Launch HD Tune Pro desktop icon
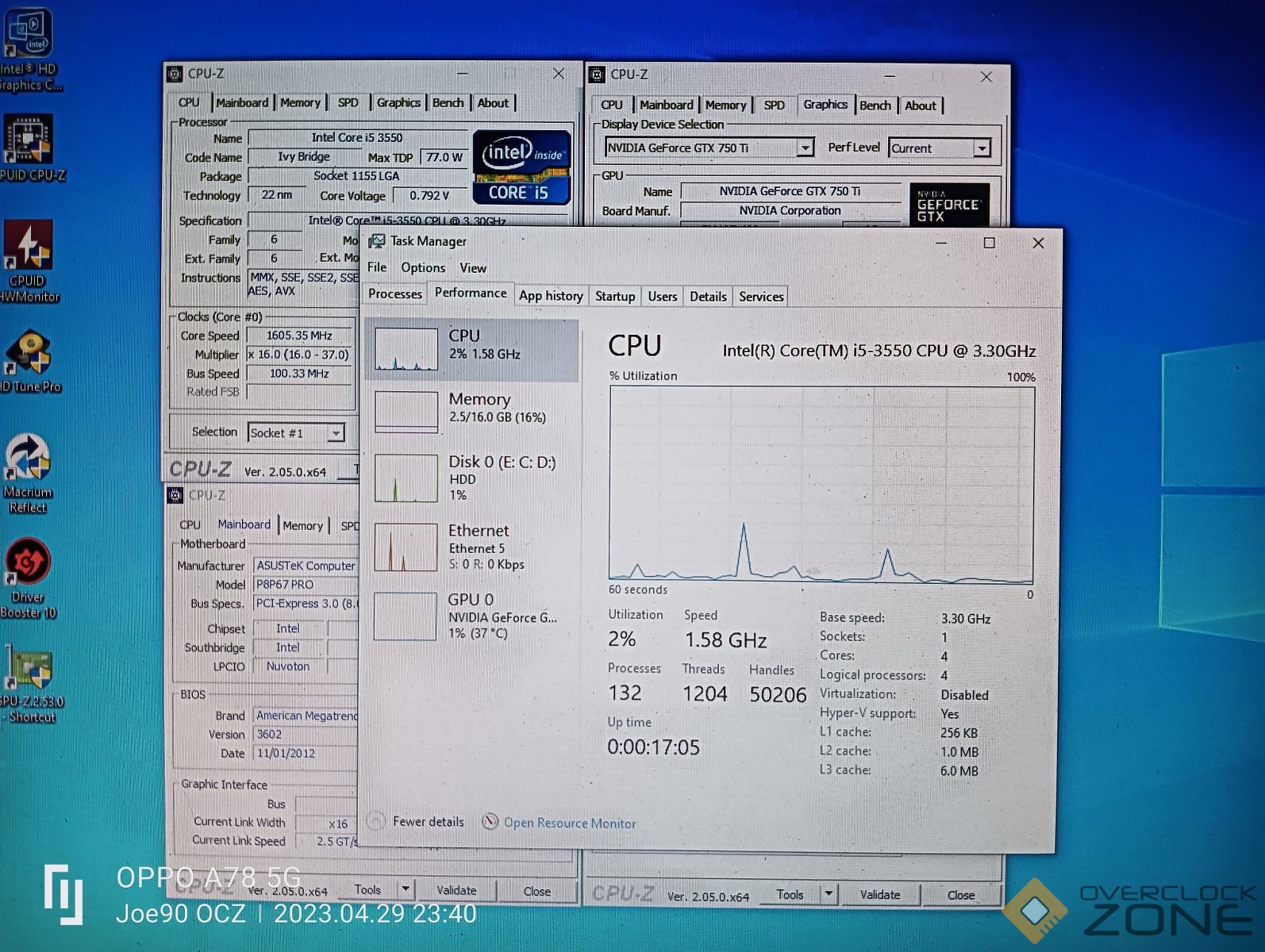 (30, 362)
